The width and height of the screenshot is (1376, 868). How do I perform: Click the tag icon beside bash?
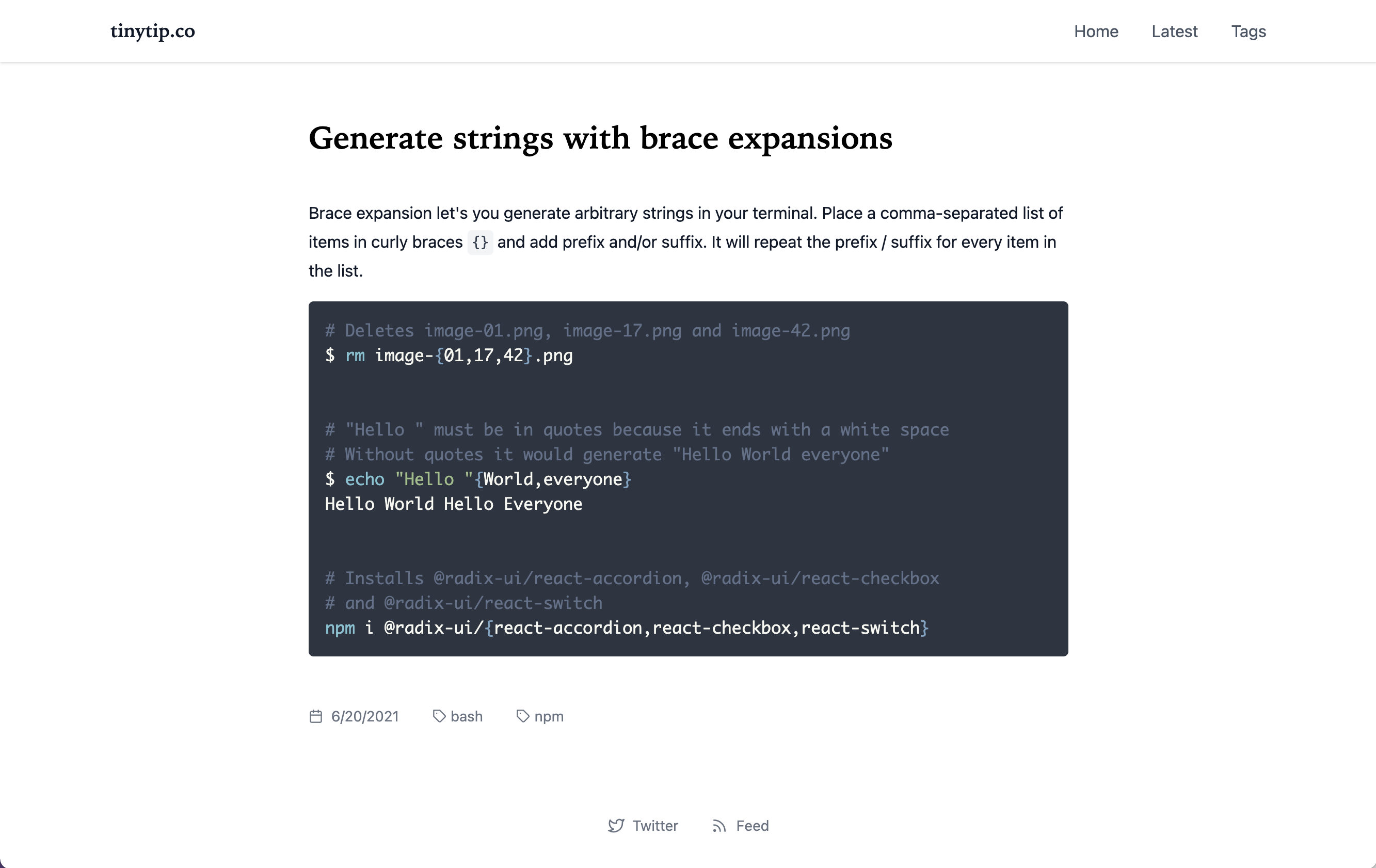click(439, 716)
